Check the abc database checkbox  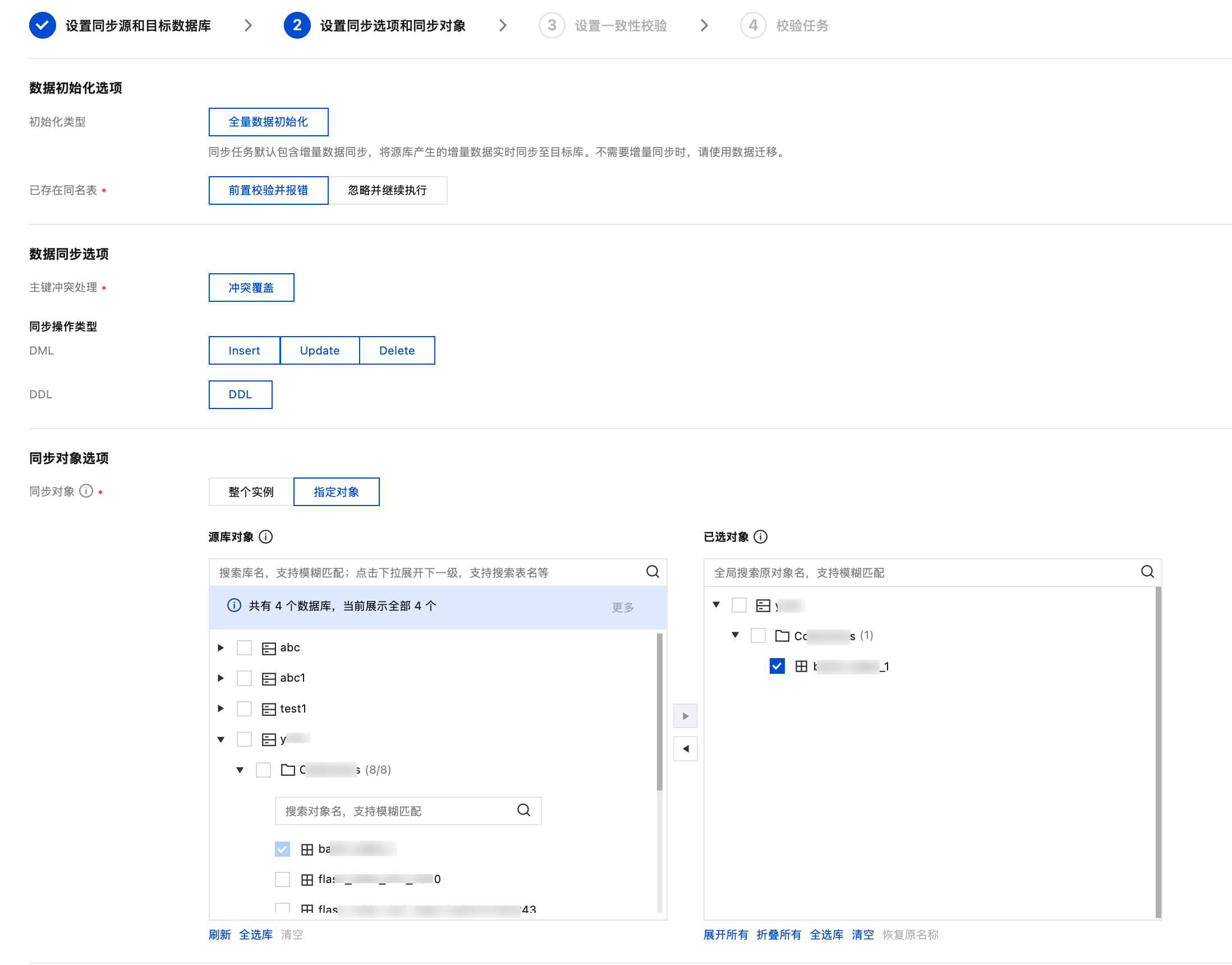(x=244, y=647)
